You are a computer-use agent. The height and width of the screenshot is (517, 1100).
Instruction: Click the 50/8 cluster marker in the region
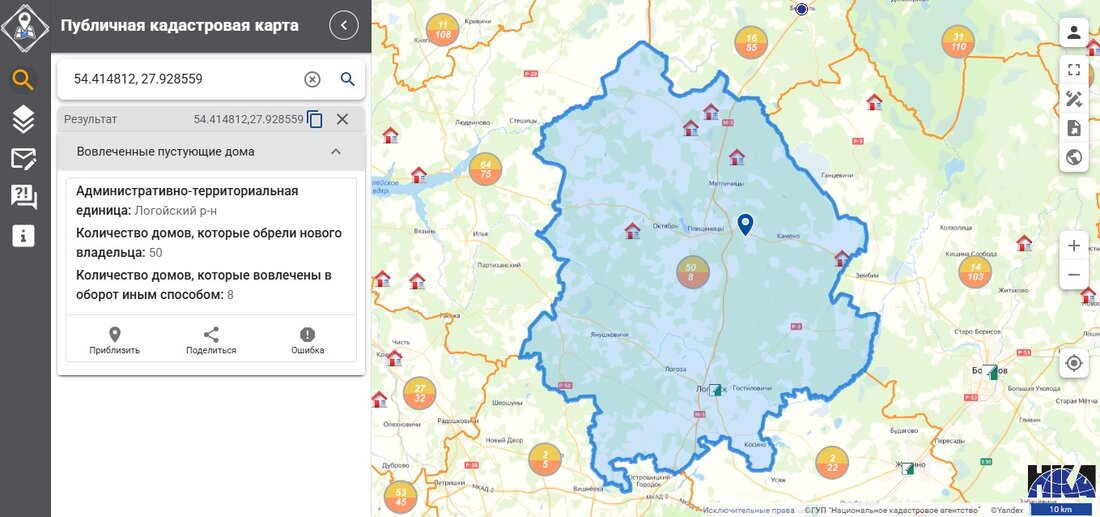pyautogui.click(x=692, y=273)
